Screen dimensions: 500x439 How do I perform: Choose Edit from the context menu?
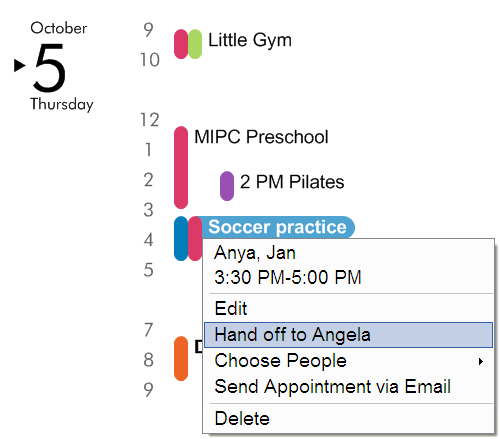(x=348, y=308)
